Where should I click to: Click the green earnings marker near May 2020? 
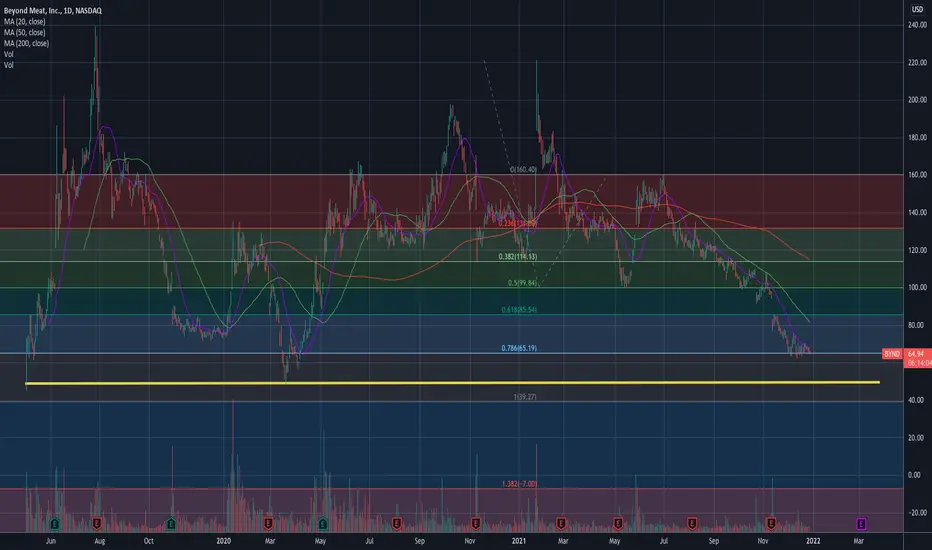pyautogui.click(x=323, y=524)
